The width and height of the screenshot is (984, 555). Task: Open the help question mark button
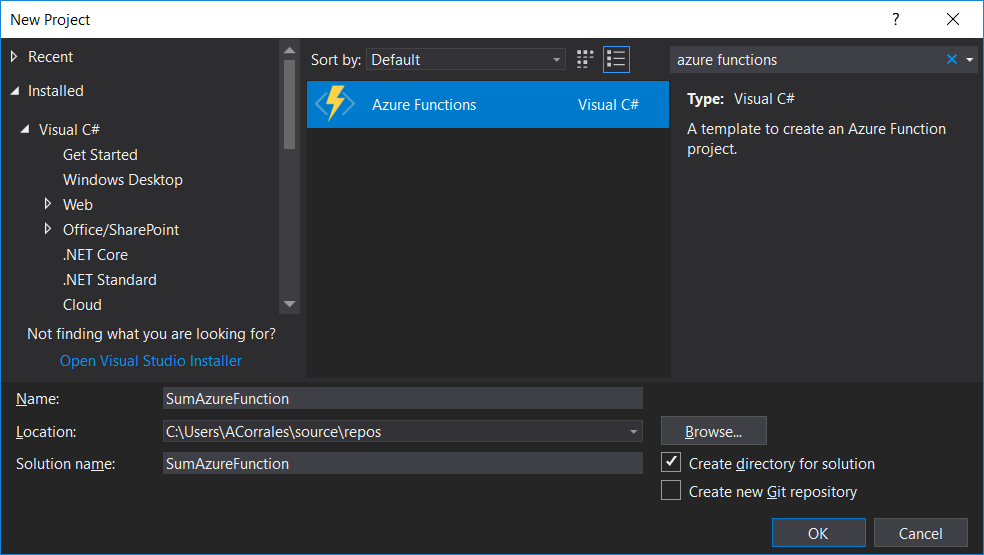(896, 19)
